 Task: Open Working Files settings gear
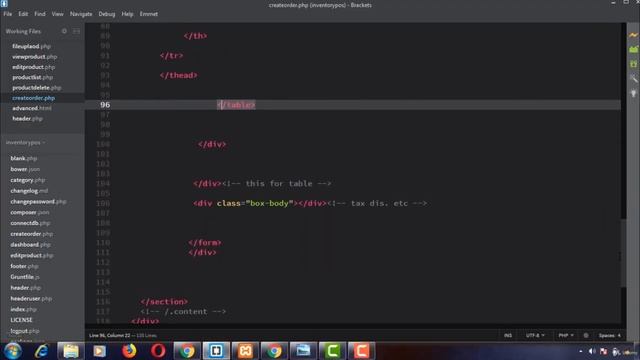tap(64, 31)
